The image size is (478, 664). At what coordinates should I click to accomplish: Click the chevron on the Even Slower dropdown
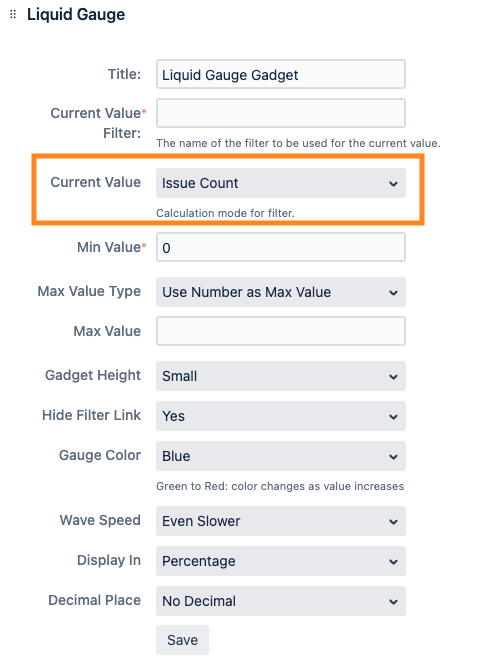(393, 522)
